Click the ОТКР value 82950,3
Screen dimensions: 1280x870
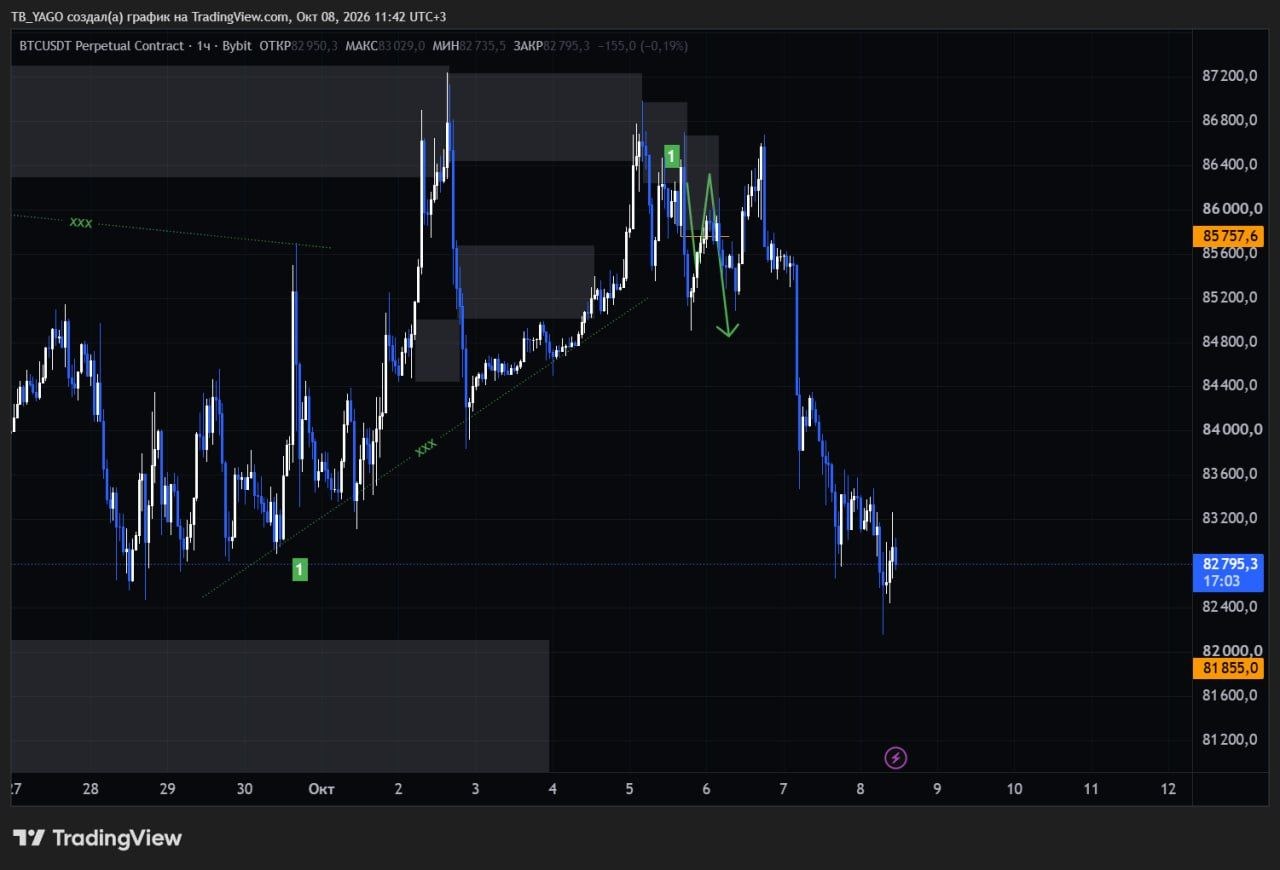click(314, 46)
